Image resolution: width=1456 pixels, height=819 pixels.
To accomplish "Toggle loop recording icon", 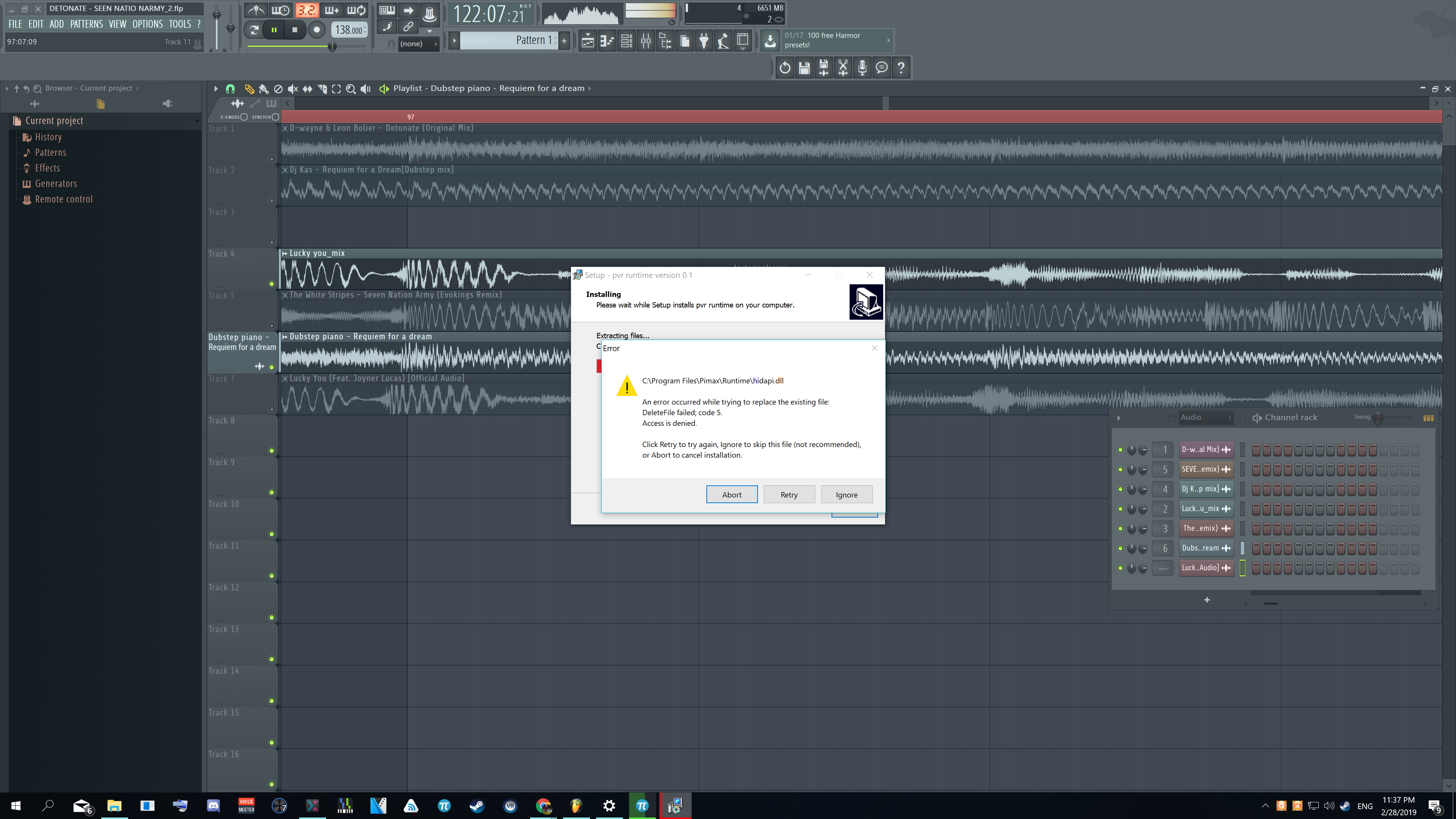I will tap(356, 10).
